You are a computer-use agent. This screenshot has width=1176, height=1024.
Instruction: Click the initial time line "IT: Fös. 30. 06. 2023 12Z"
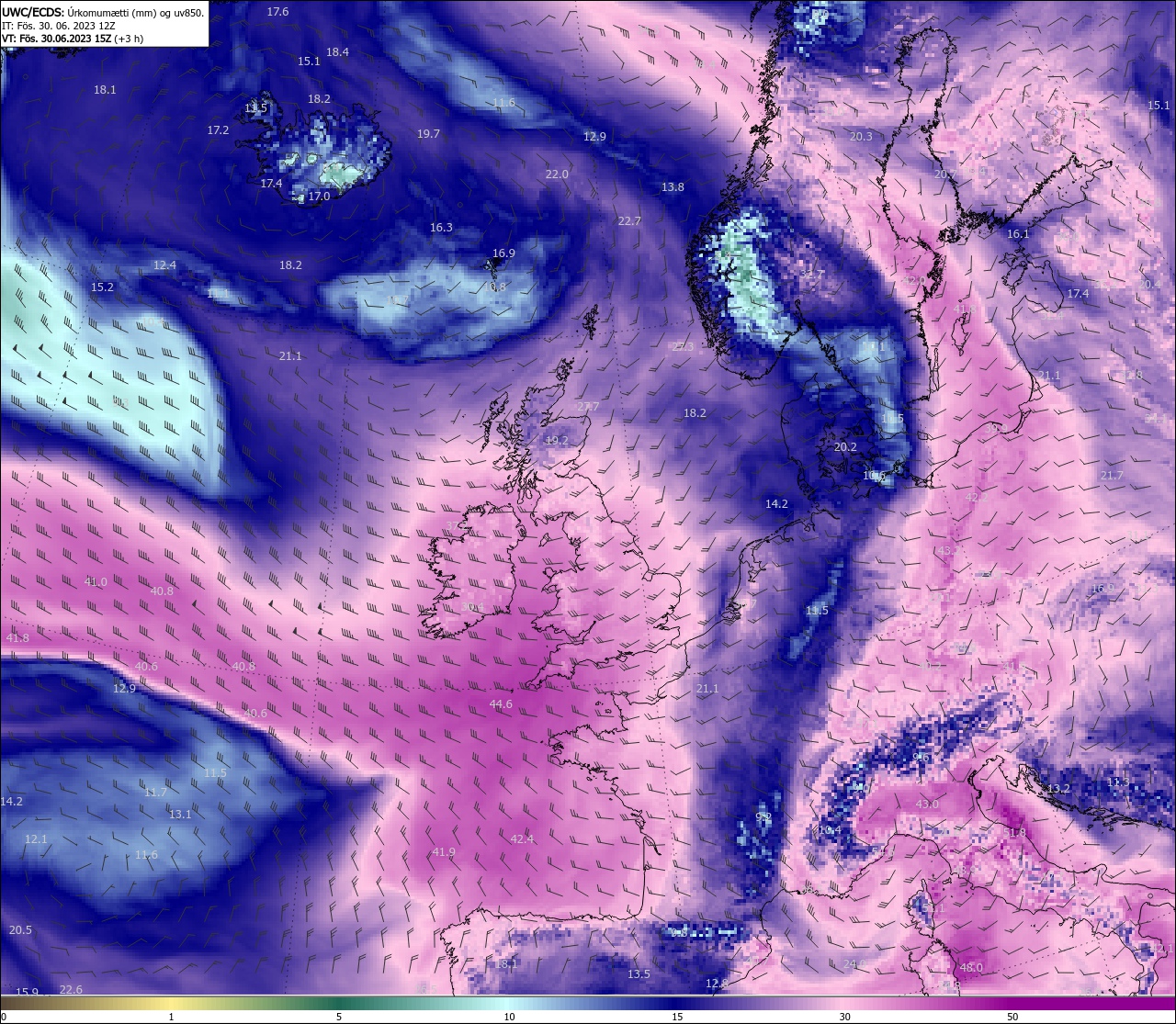tap(58, 26)
